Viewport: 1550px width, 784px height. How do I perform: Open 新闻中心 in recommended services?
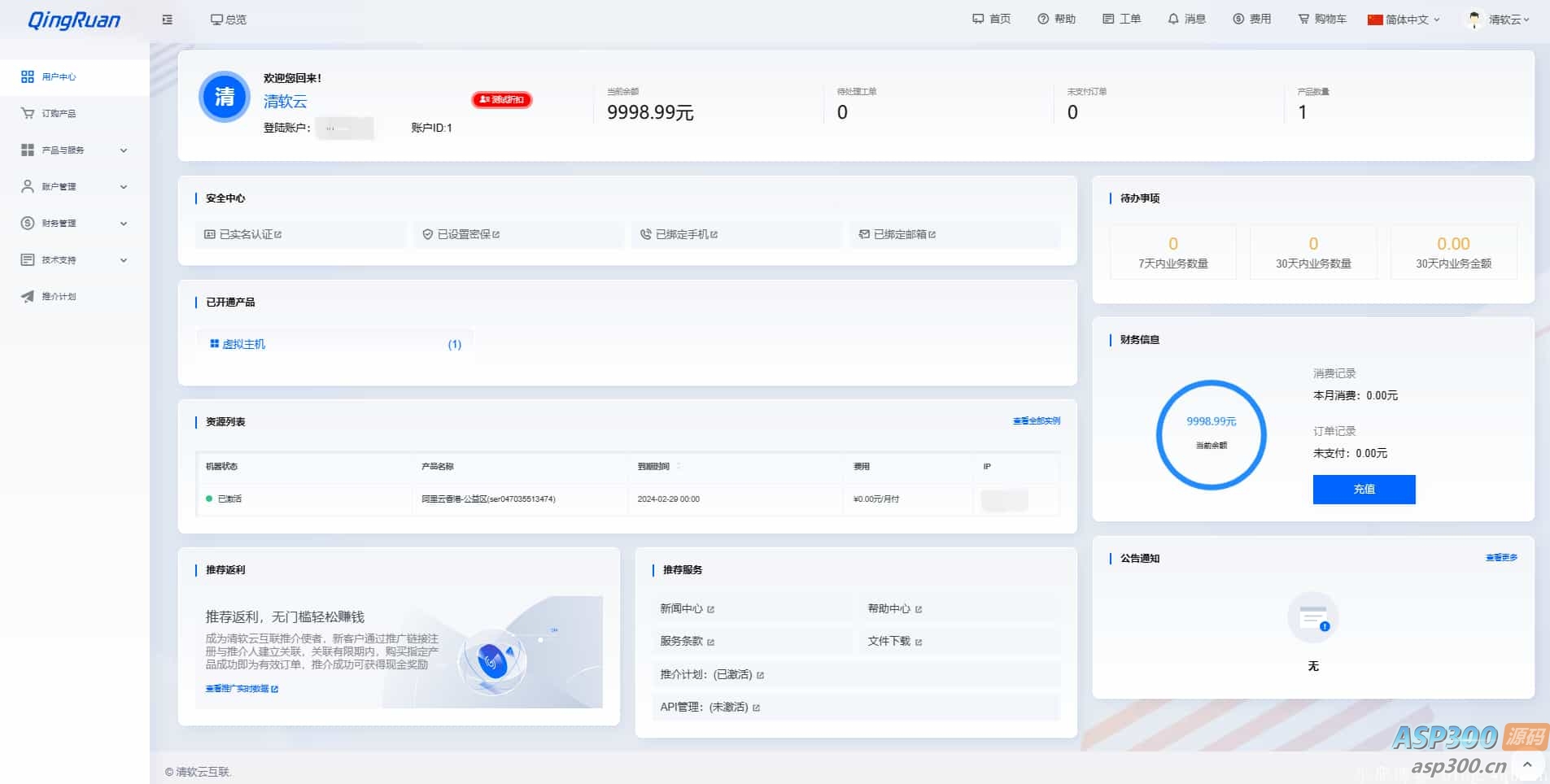687,608
